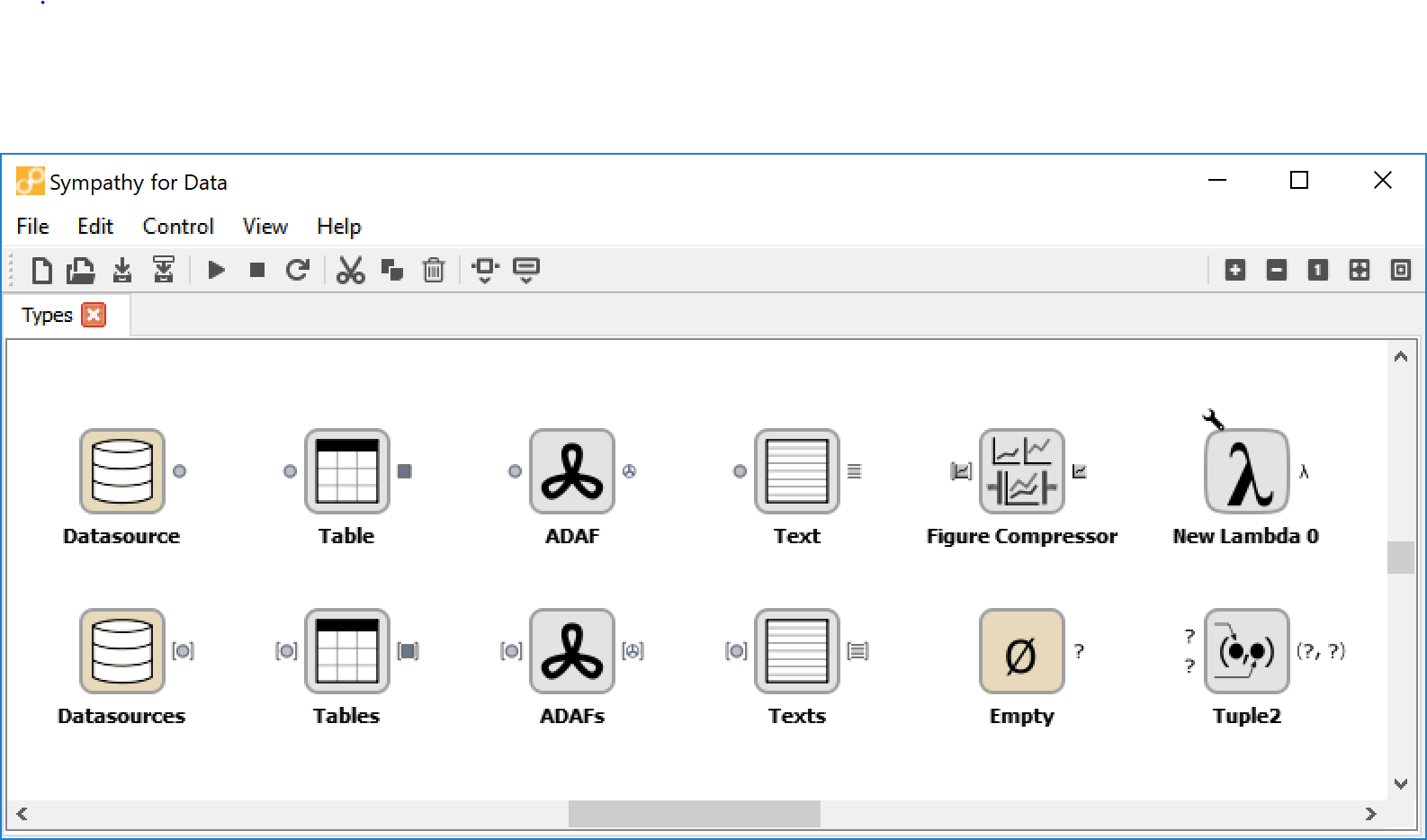Select the Figure Compressor node icon
The height and width of the screenshot is (840, 1427).
click(1022, 471)
